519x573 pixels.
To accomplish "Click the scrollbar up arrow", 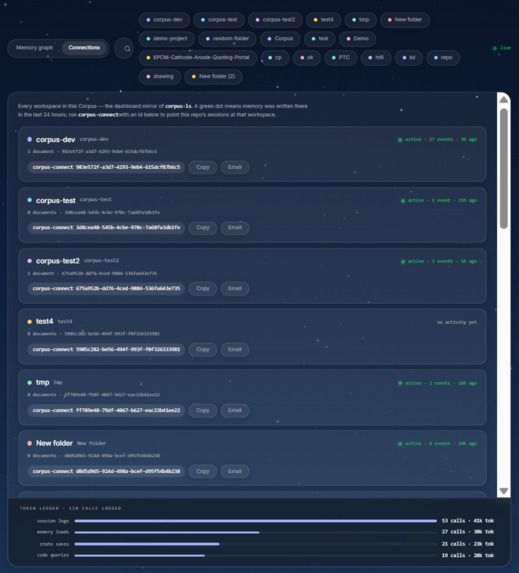I will click(x=504, y=100).
